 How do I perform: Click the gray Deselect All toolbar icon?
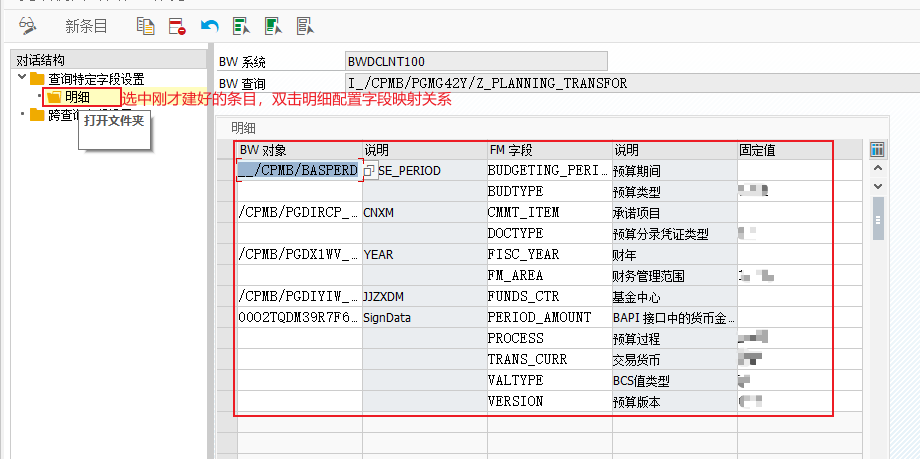[305, 26]
